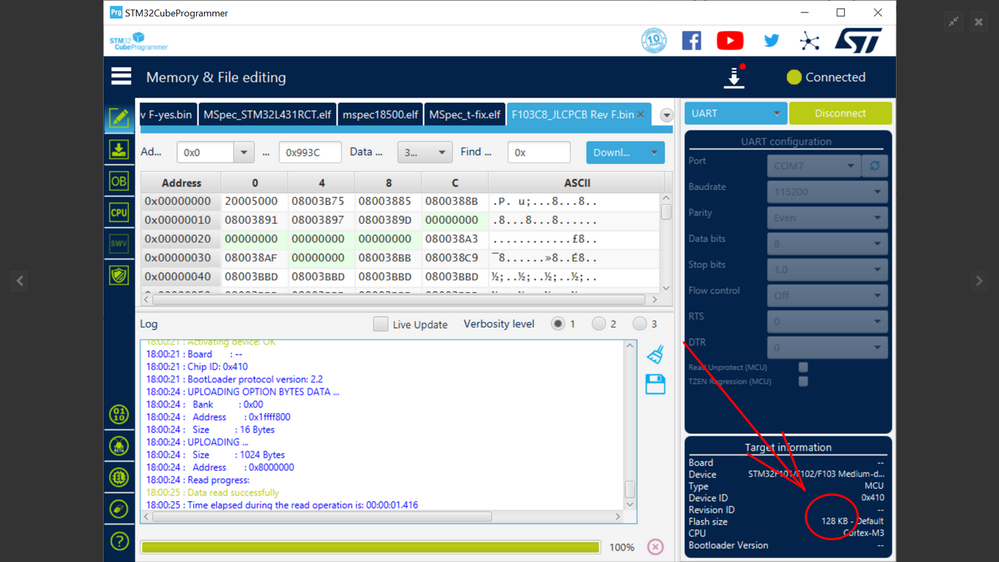This screenshot has width=999, height=562.
Task: Open the 115200 baudrate dropdown
Action: point(827,192)
